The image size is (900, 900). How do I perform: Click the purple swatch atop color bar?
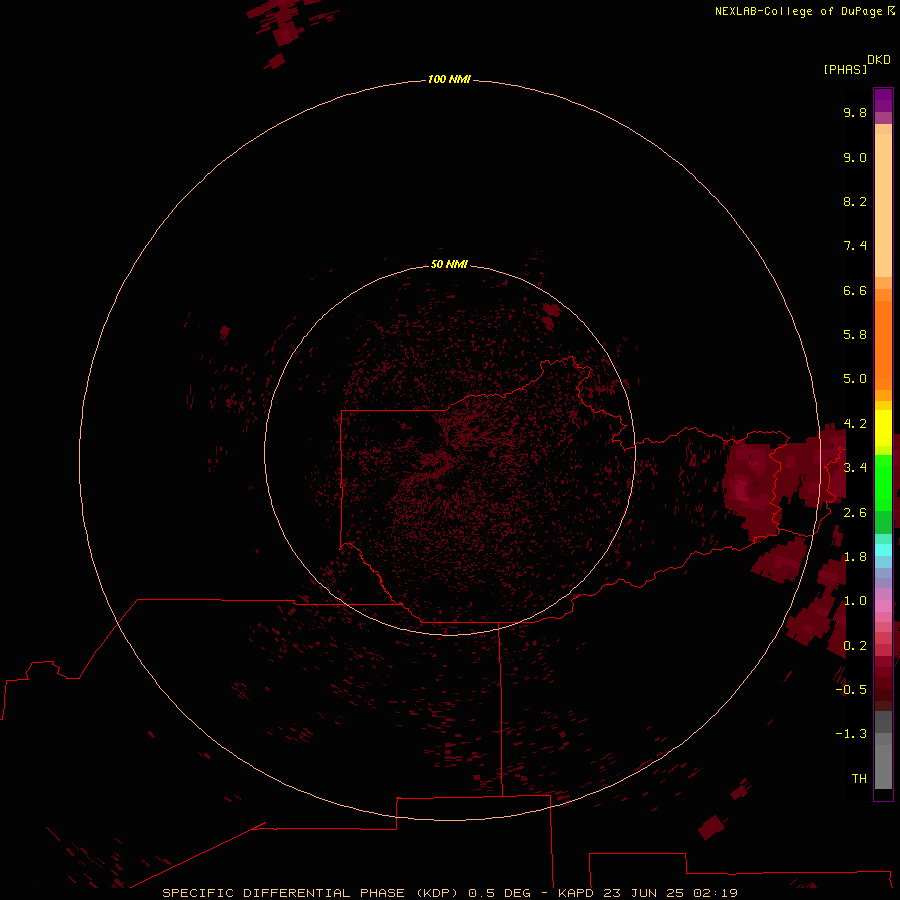[883, 100]
